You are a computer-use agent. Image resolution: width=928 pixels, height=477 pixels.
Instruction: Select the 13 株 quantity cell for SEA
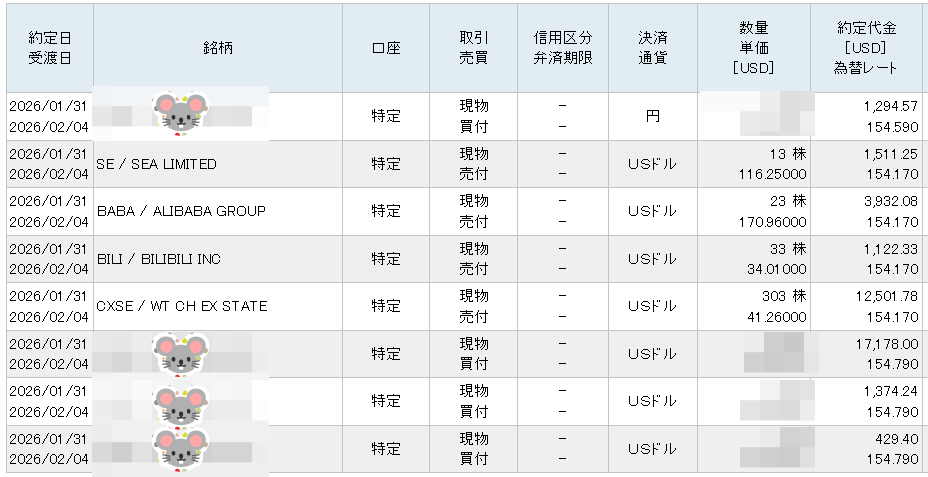[783, 154]
